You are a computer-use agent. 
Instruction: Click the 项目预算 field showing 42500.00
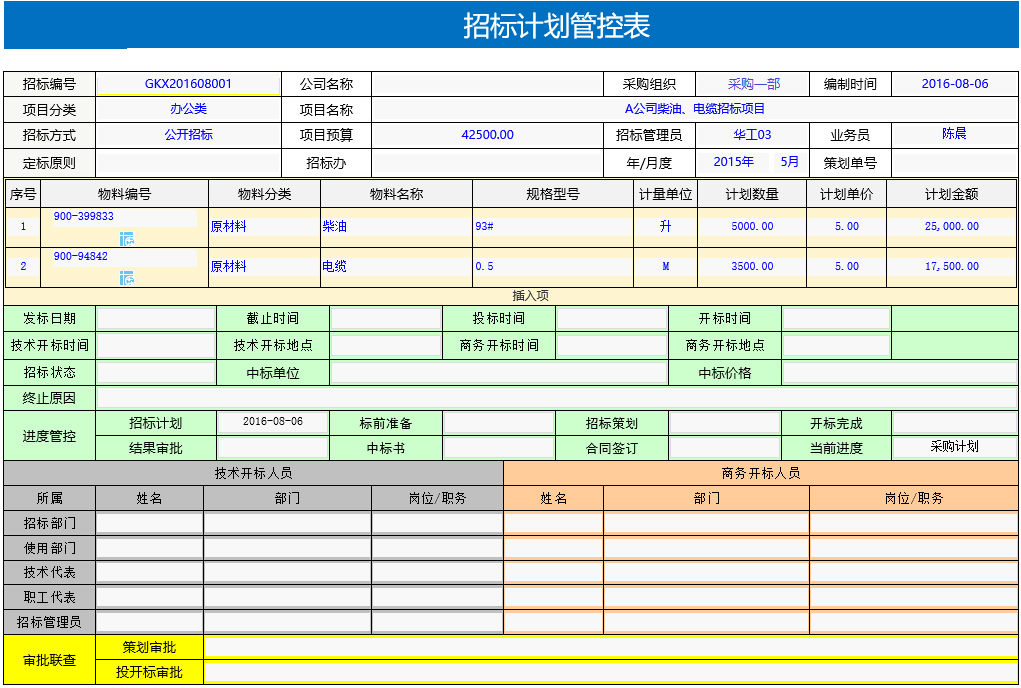tap(487, 134)
